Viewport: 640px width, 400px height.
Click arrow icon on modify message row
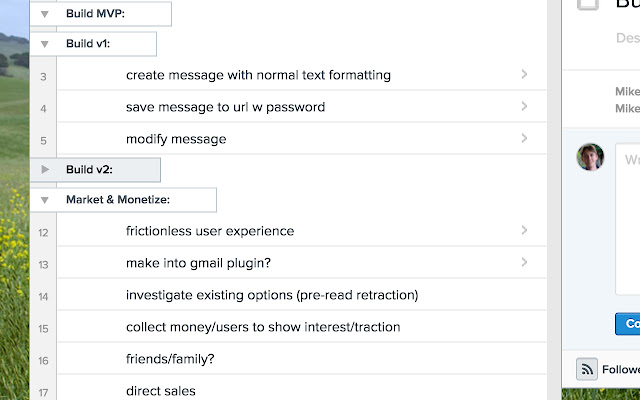pos(525,138)
